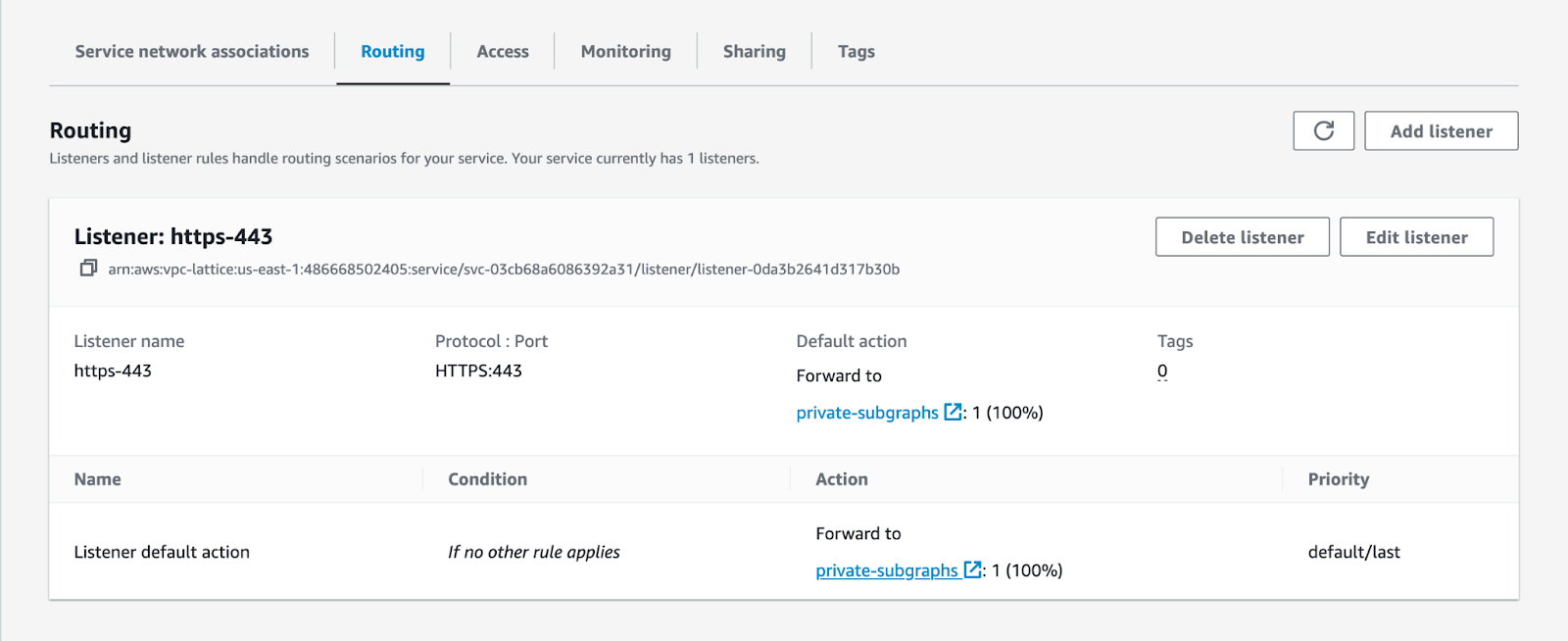Open the Monitoring tab
Image resolution: width=1568 pixels, height=641 pixels.
tap(626, 51)
